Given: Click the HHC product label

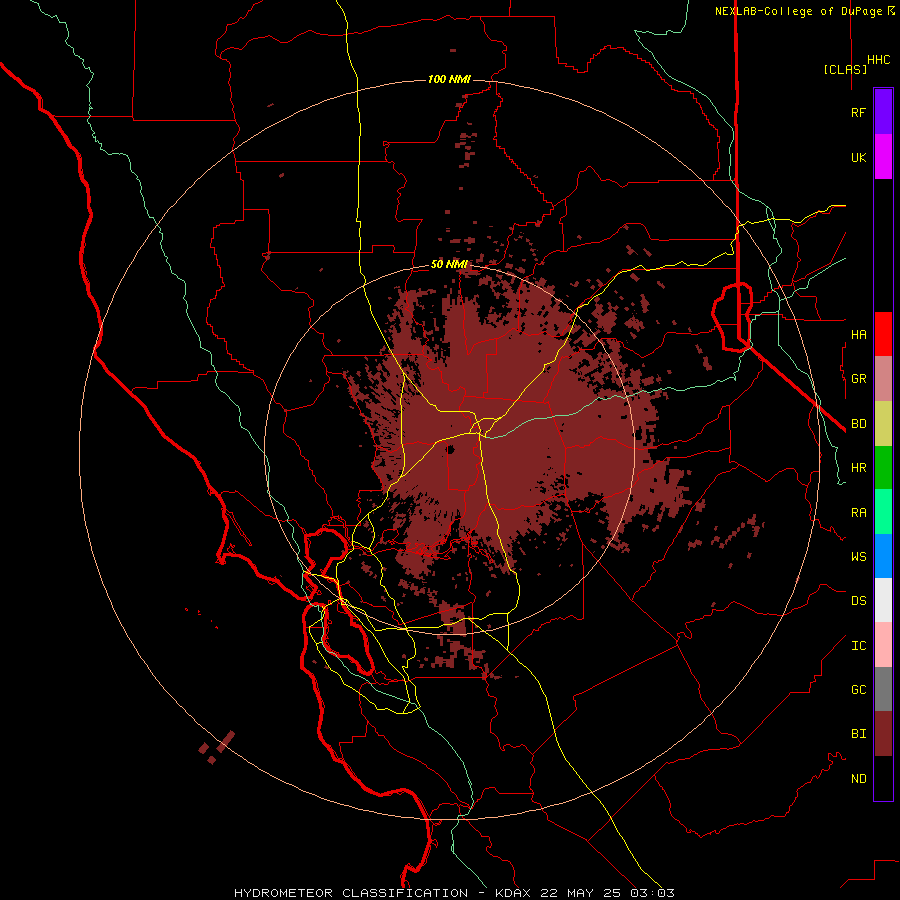Looking at the screenshot, I should coord(879,60).
